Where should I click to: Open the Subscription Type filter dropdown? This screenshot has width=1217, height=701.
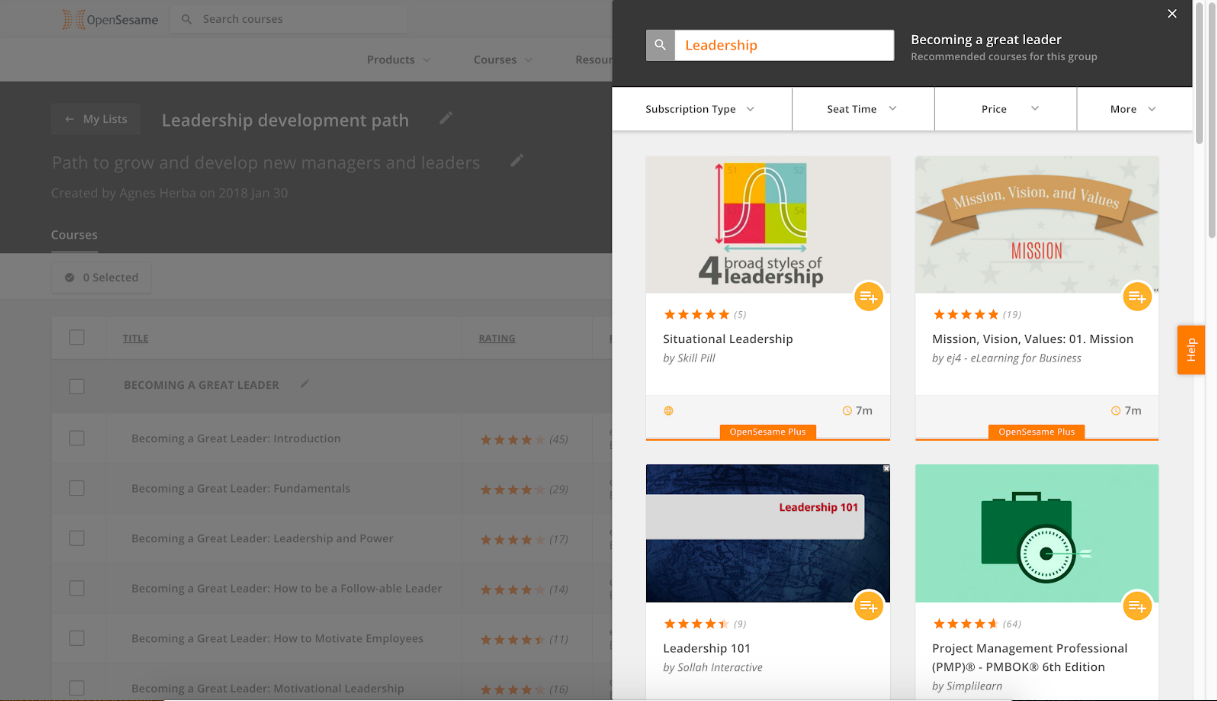pos(700,109)
